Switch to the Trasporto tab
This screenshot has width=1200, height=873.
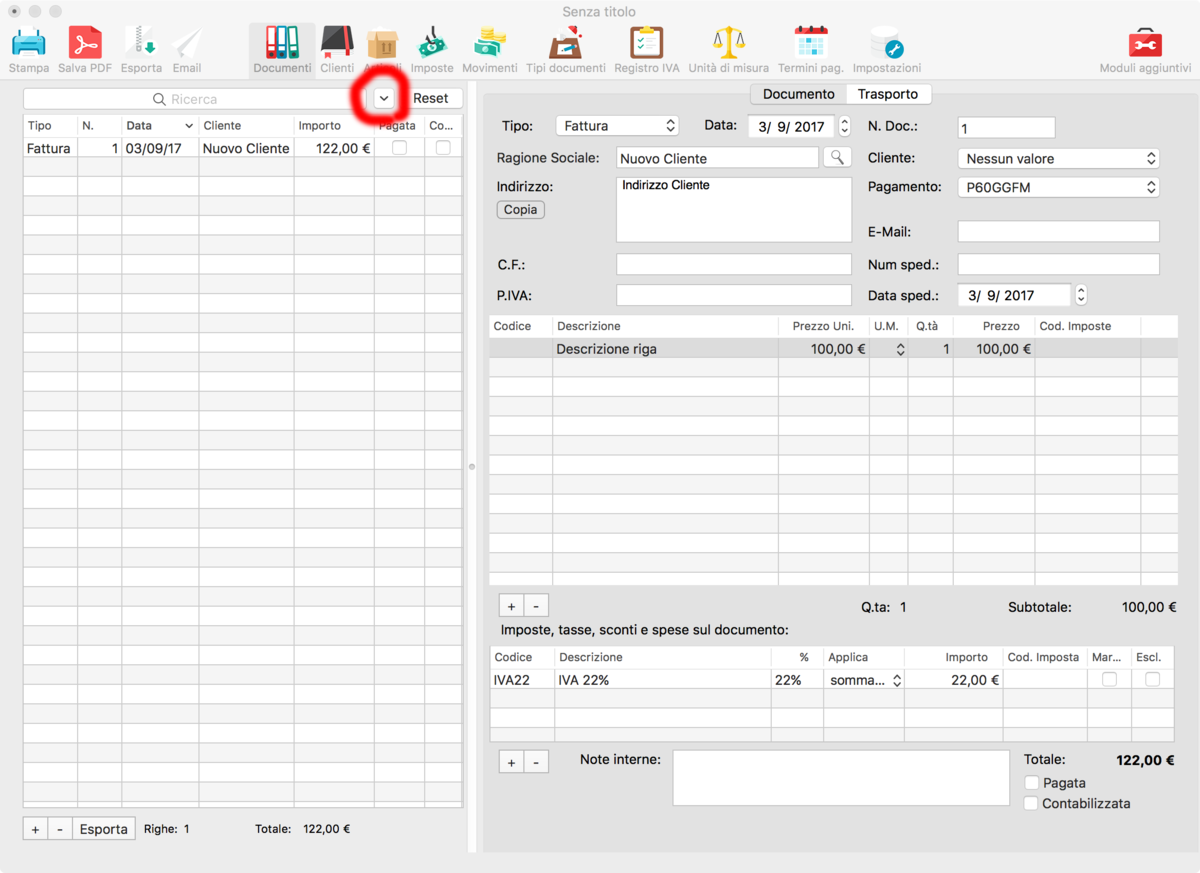pyautogui.click(x=888, y=94)
